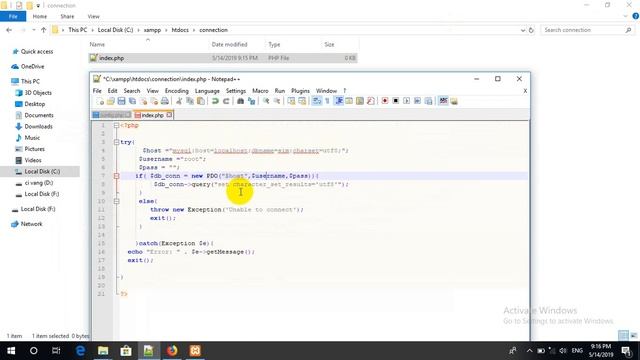Toggle show all characters icon
Viewport: 640px width, 360px height.
(x=327, y=101)
